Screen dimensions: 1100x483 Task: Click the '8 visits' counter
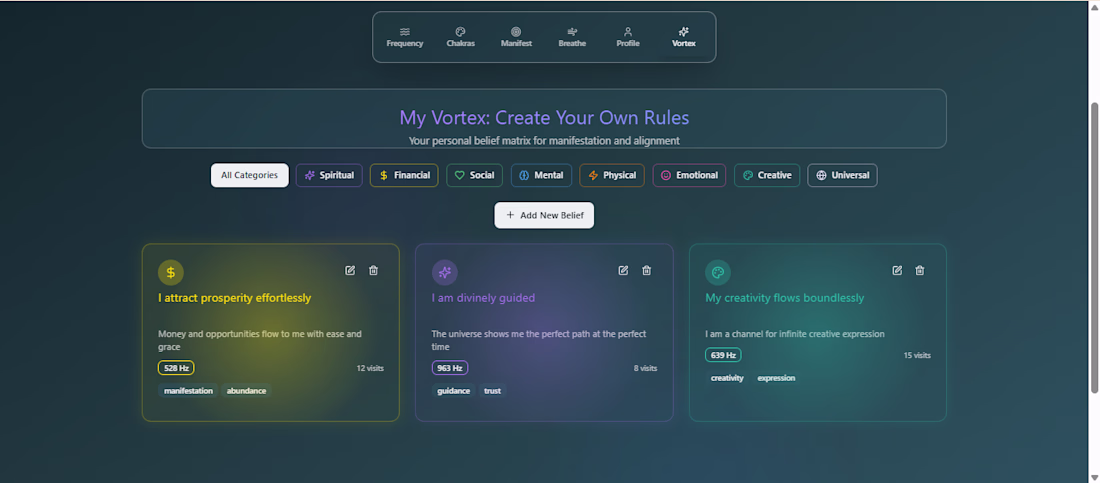[x=645, y=368]
